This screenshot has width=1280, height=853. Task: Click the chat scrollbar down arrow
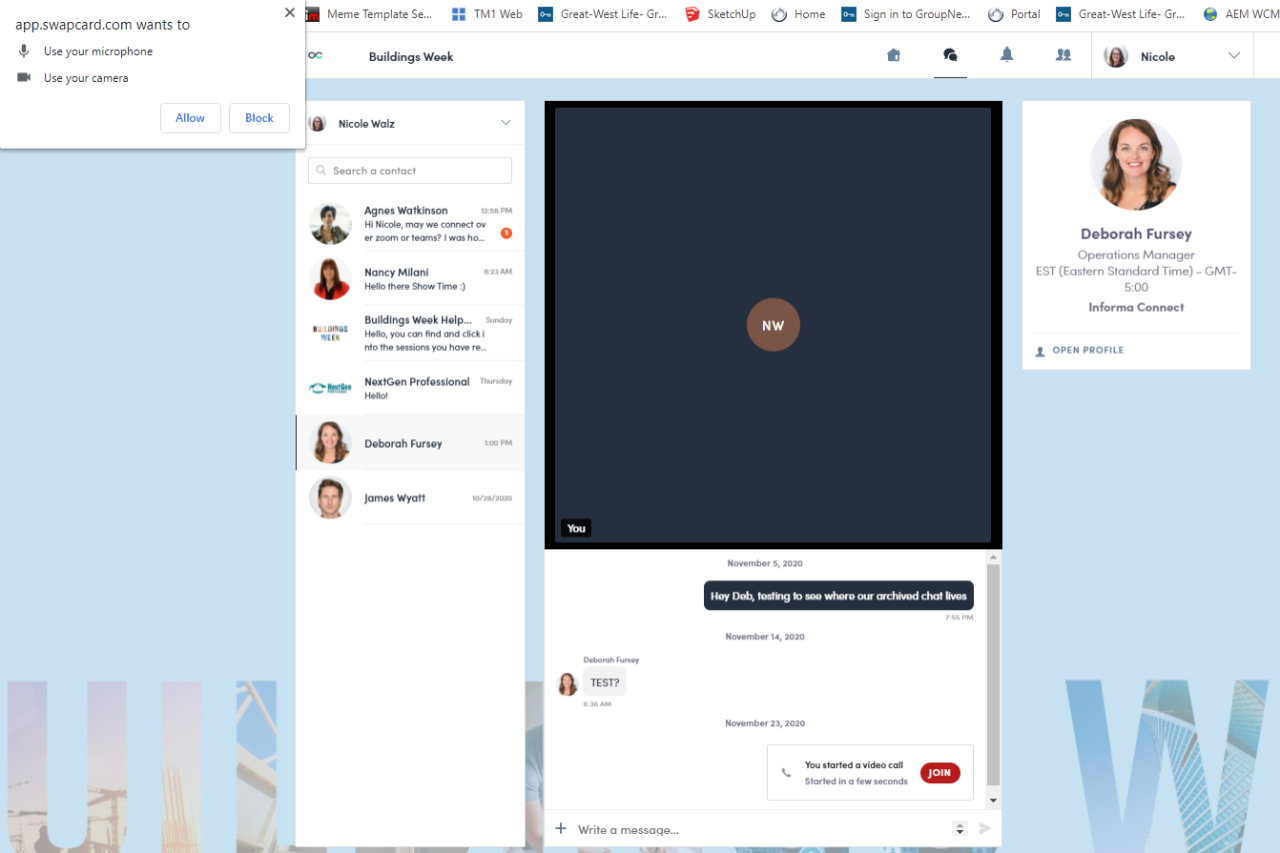tap(993, 801)
